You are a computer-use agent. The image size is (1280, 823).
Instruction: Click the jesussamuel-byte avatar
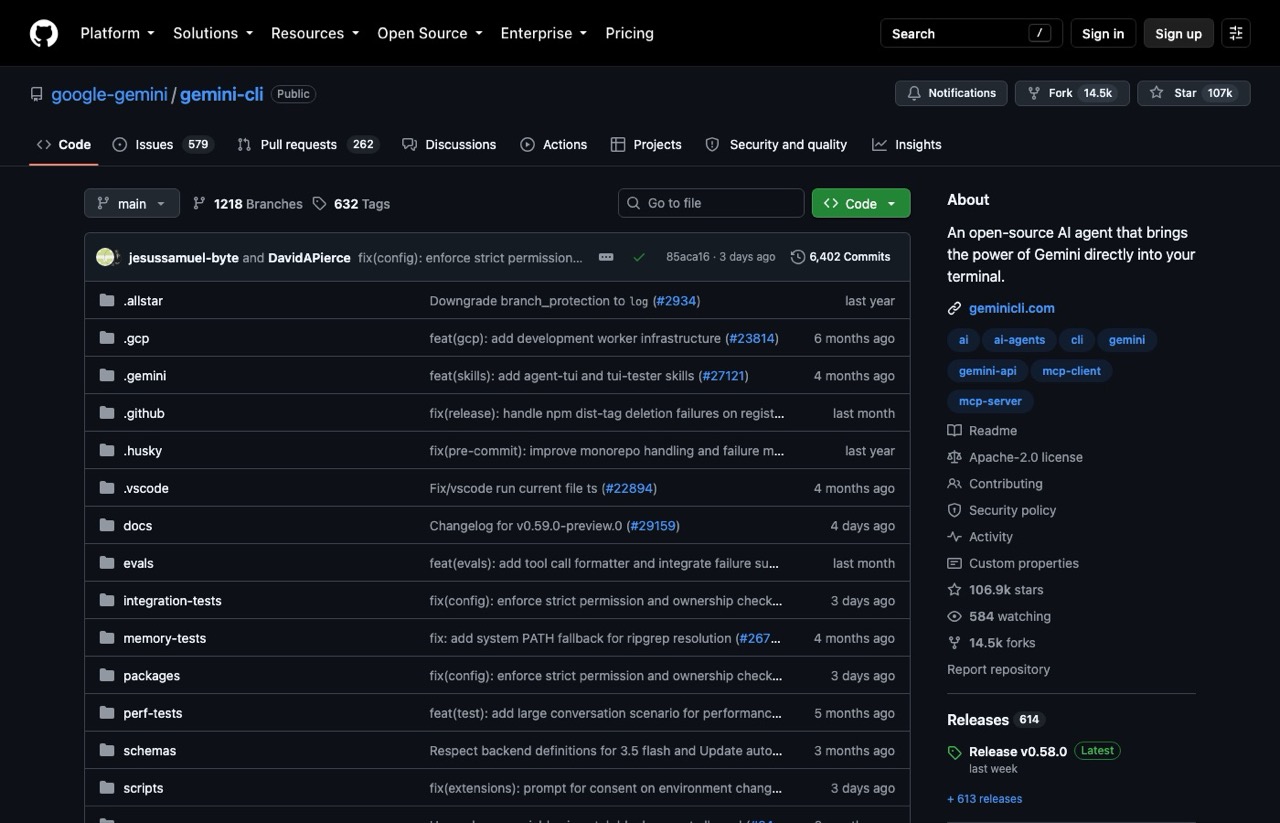tap(105, 257)
